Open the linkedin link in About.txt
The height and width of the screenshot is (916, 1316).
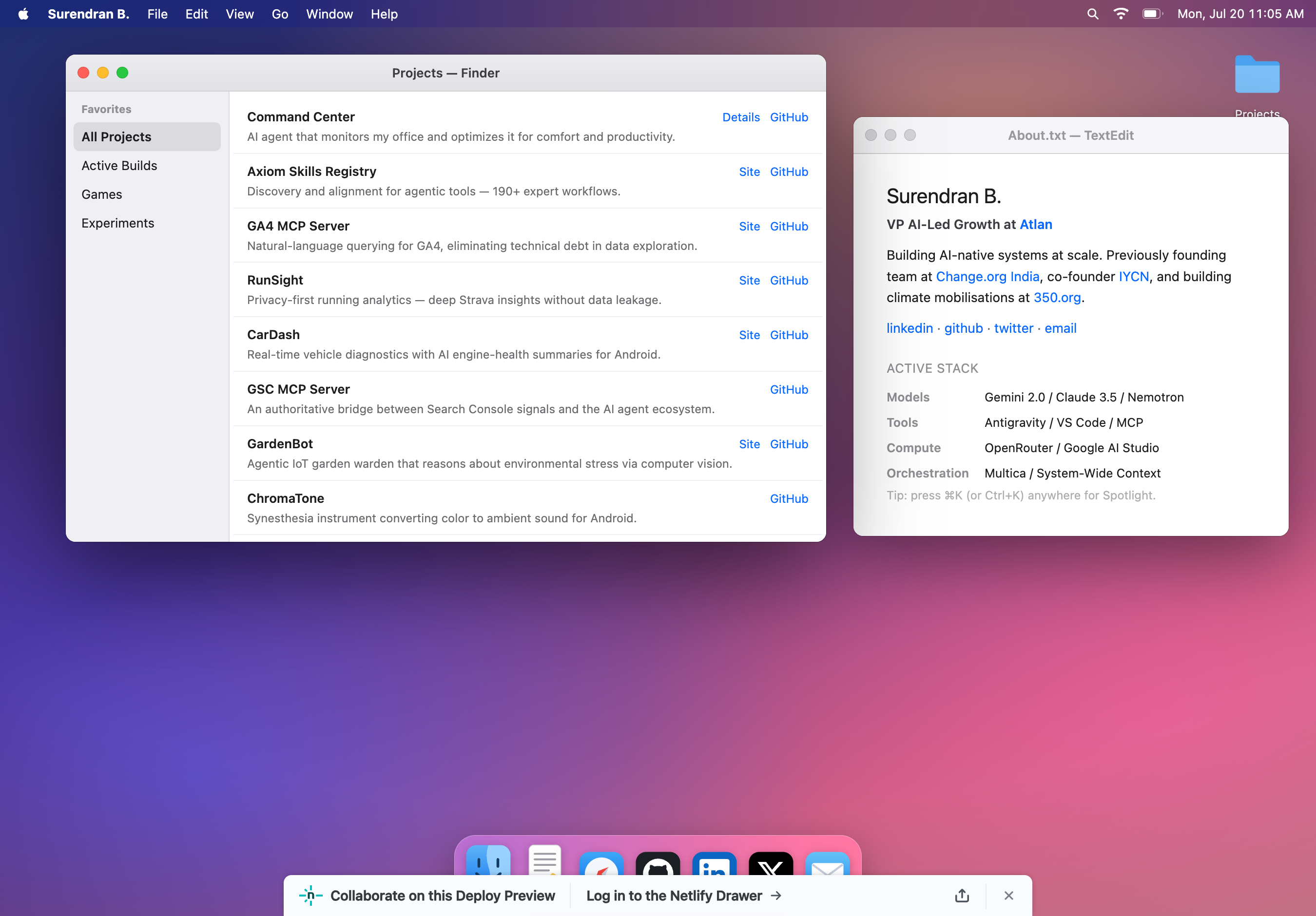tap(909, 328)
